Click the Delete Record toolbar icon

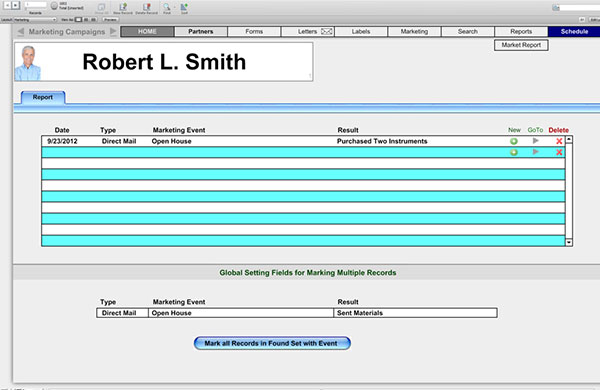point(147,8)
